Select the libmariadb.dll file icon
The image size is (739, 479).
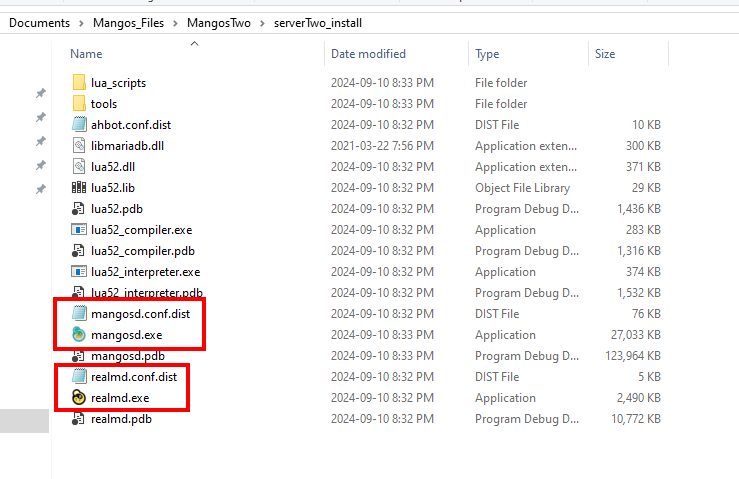click(x=79, y=145)
